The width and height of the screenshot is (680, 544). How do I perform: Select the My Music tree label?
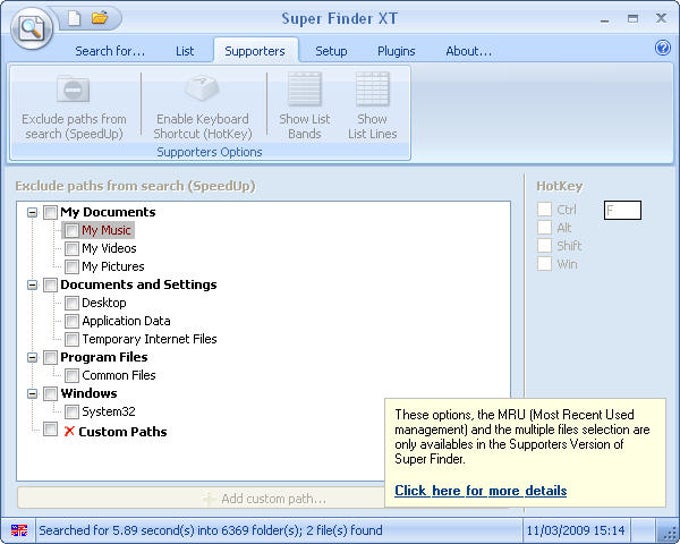click(106, 230)
